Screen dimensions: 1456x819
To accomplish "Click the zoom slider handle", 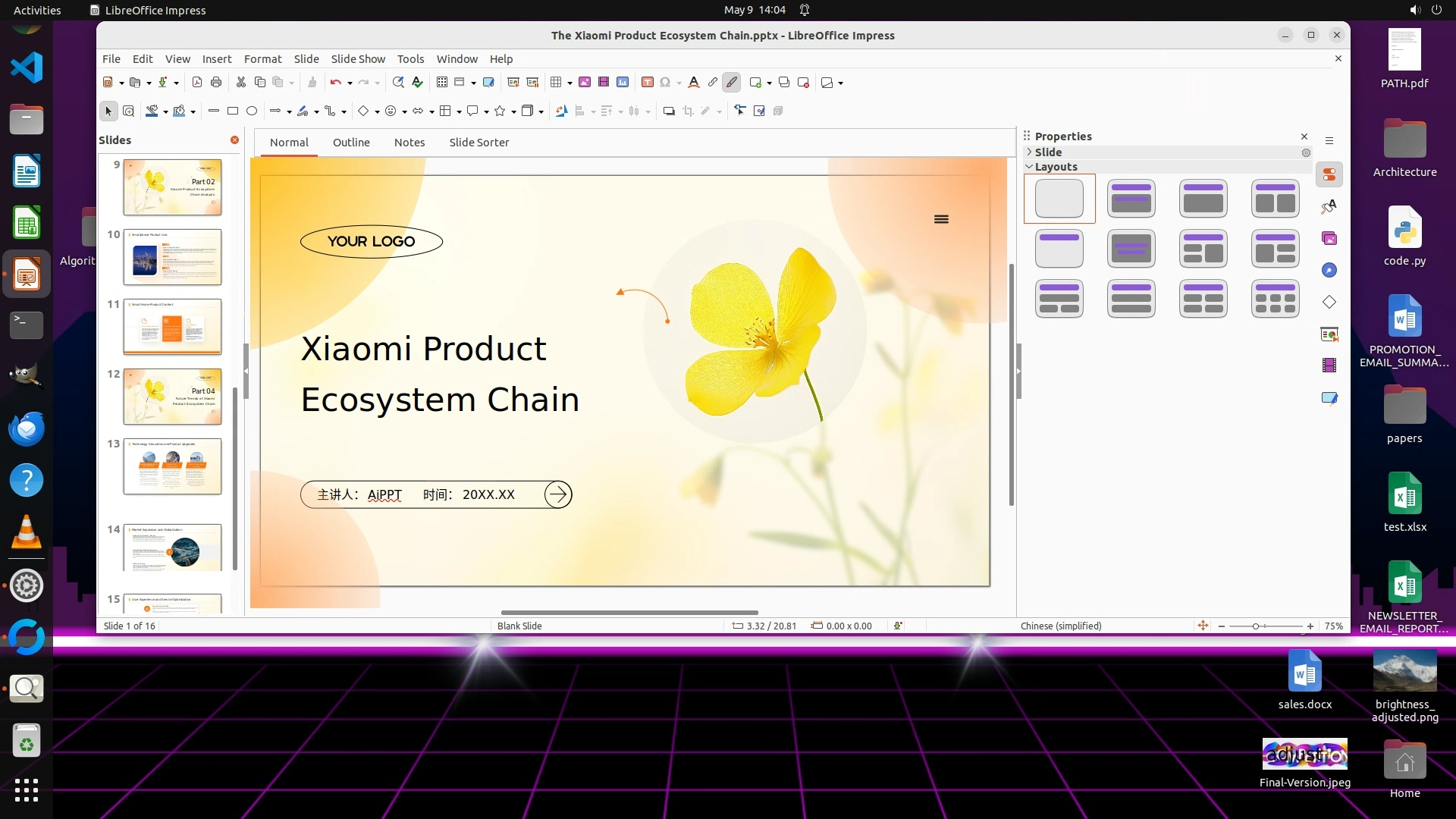I will 1256,626.
